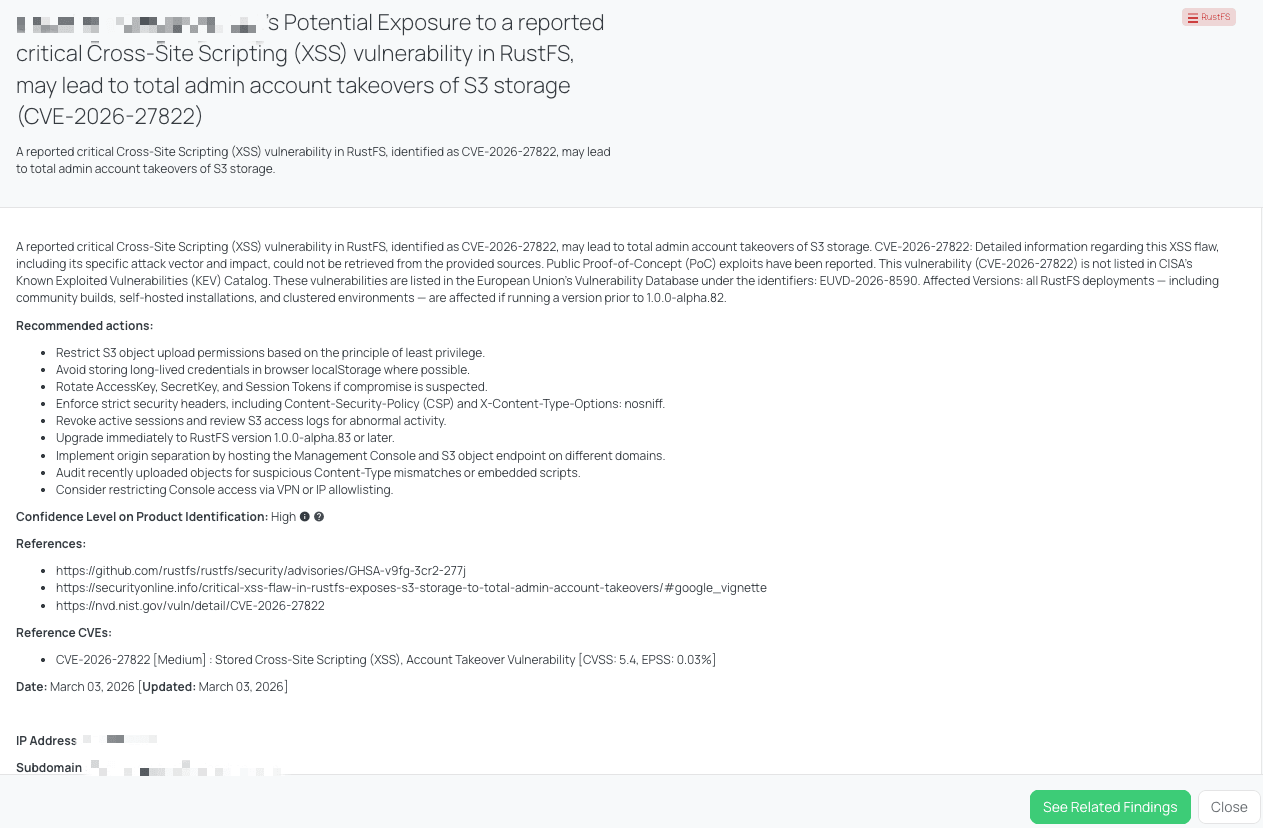Open the securityonline.info article link
1263x828 pixels.
pos(411,588)
